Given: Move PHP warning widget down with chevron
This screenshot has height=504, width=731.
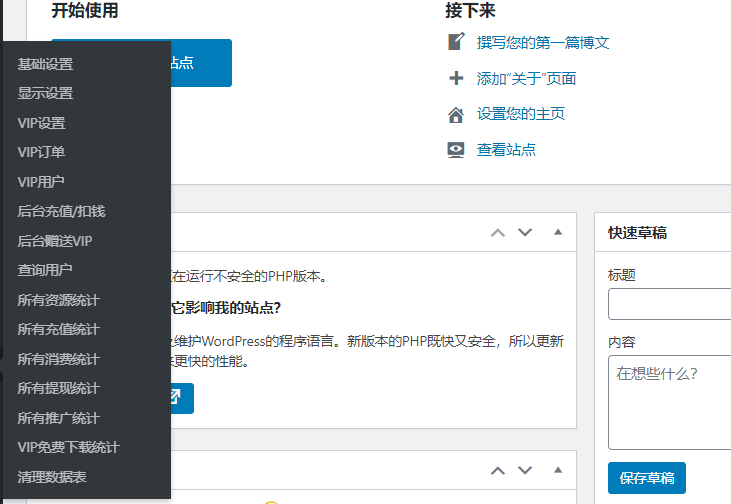Looking at the screenshot, I should coord(525,232).
